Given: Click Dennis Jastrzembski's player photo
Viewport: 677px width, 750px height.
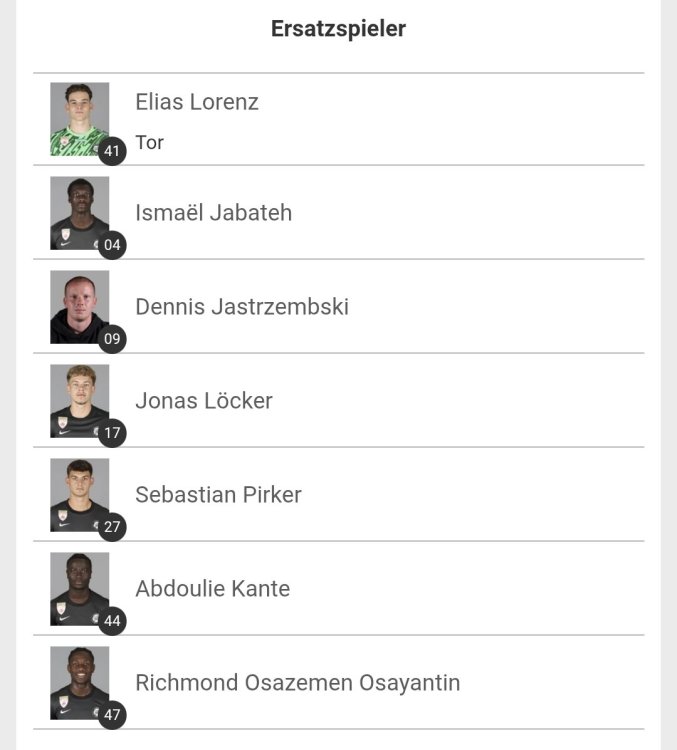Looking at the screenshot, I should coord(79,306).
